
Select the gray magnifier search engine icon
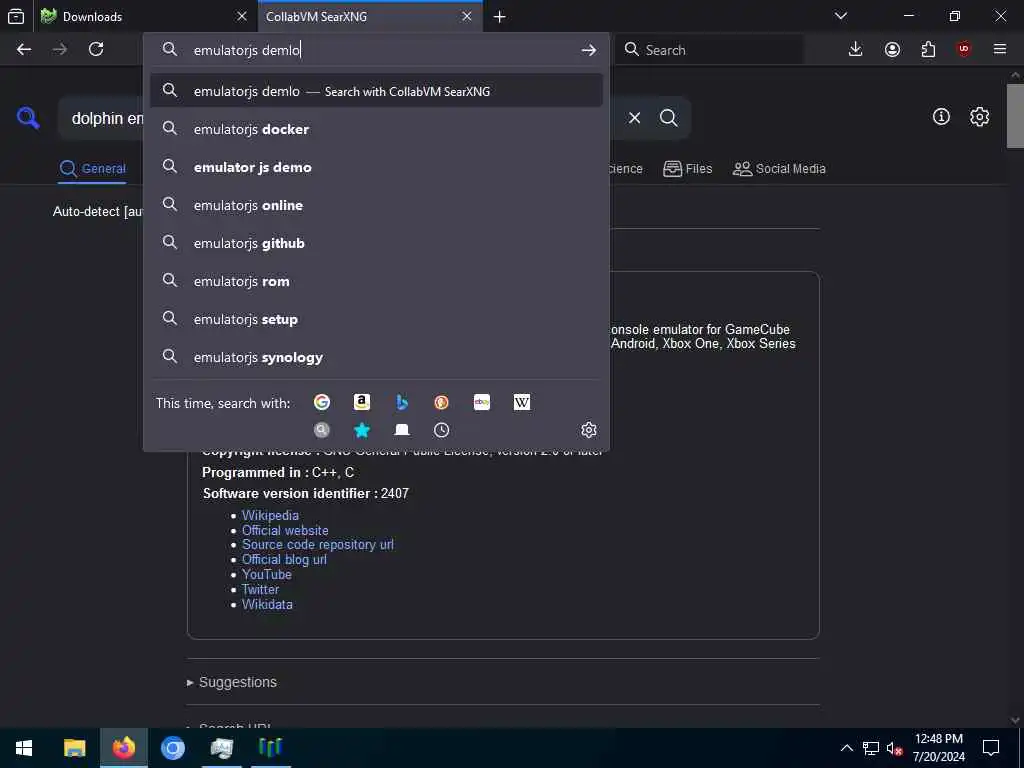pos(321,430)
